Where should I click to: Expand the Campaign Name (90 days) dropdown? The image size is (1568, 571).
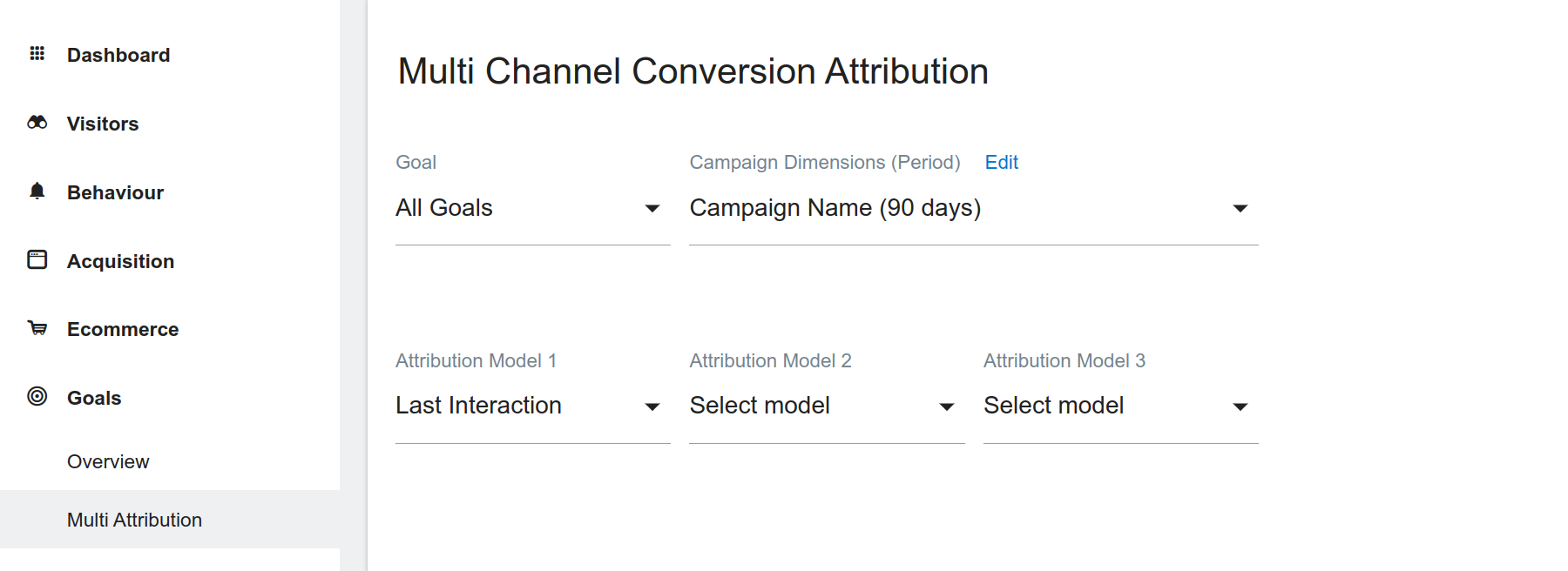coord(972,209)
